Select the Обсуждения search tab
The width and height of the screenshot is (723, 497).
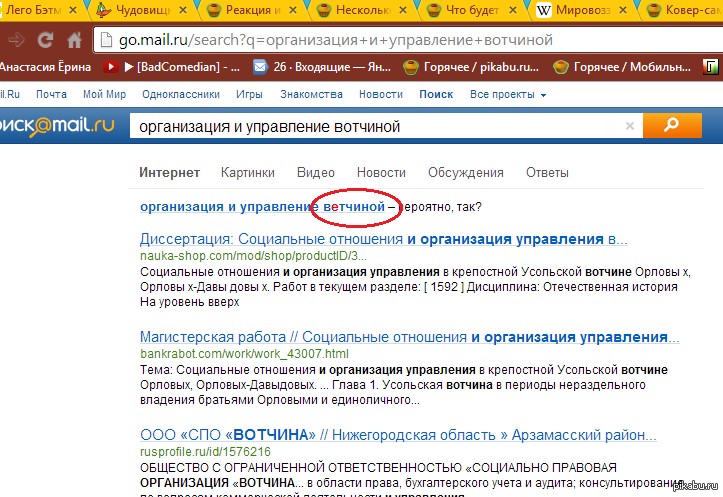tap(466, 173)
